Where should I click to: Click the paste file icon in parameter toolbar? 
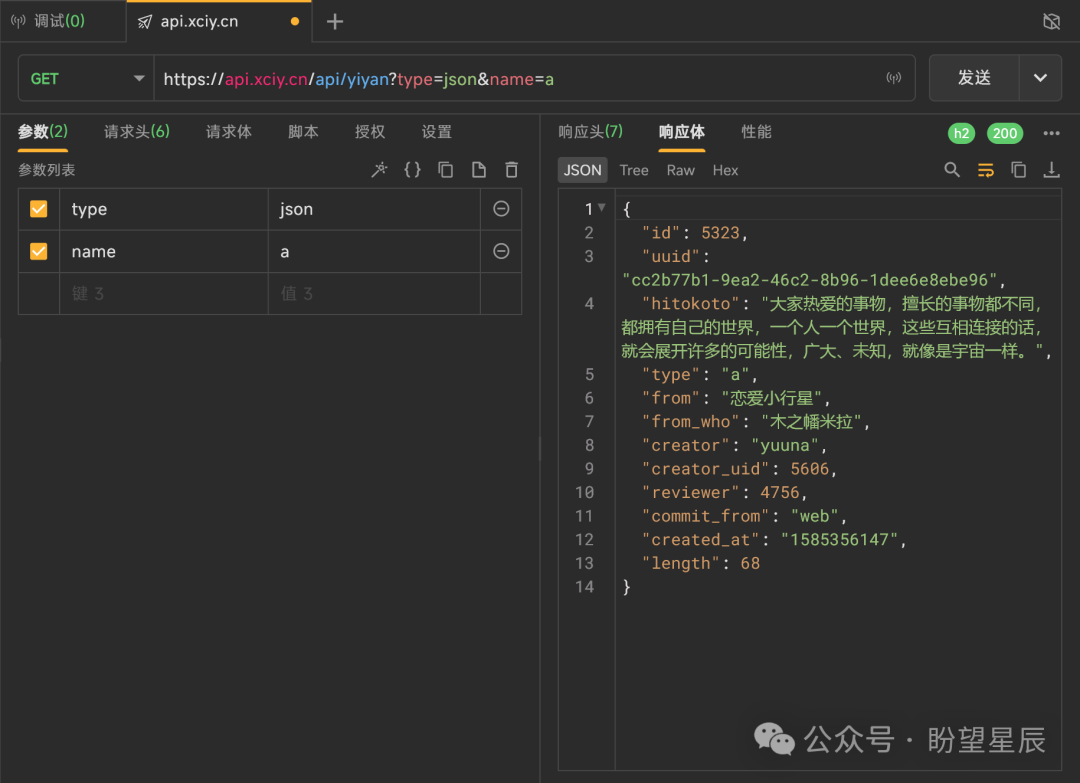479,169
